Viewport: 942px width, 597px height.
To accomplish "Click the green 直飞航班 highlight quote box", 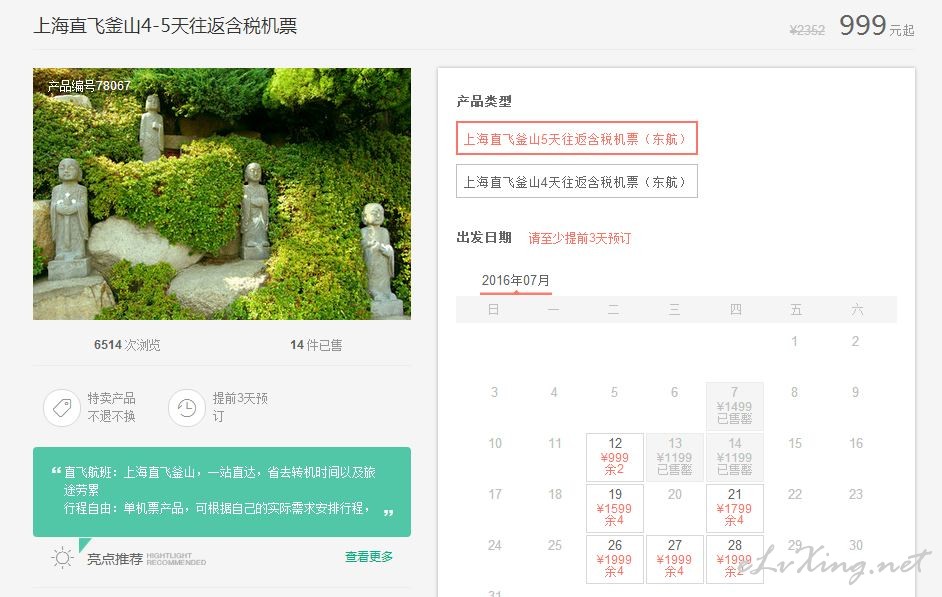I will click(x=222, y=492).
